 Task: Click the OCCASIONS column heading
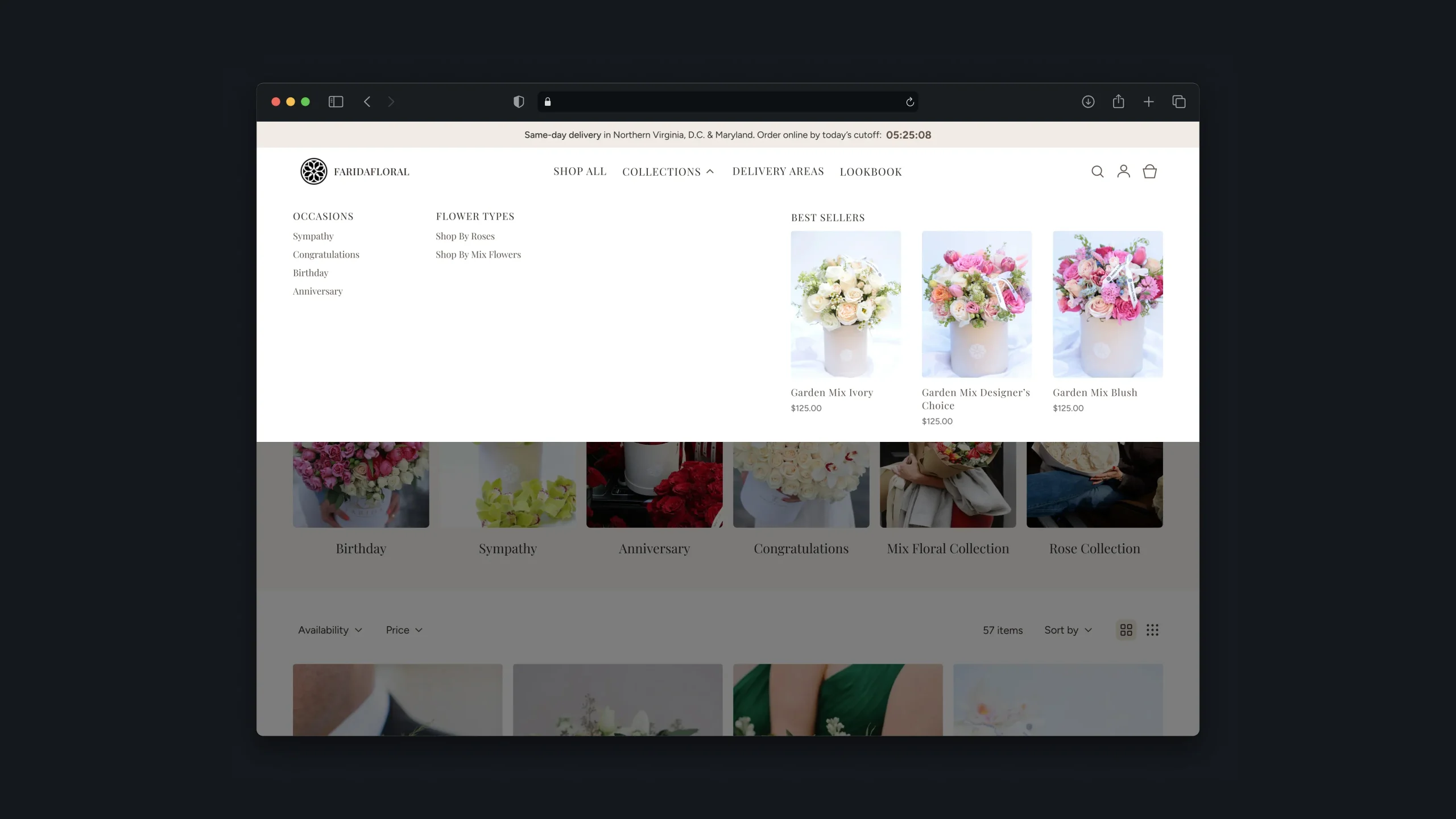coord(322,216)
